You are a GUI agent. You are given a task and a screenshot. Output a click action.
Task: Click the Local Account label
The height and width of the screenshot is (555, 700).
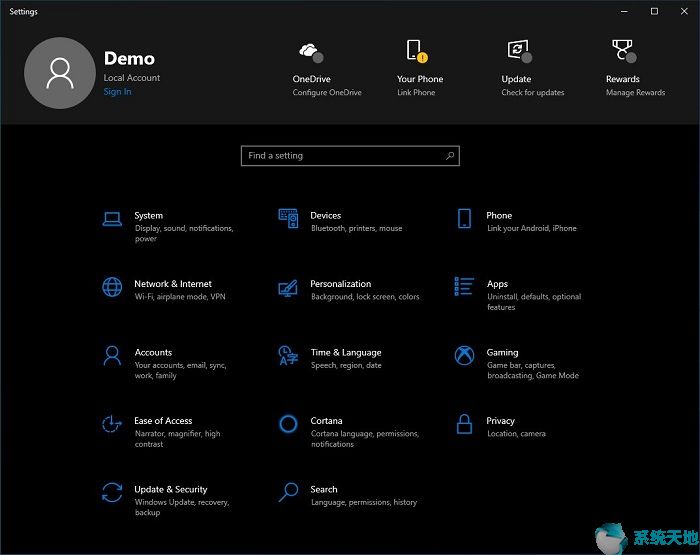[x=132, y=78]
